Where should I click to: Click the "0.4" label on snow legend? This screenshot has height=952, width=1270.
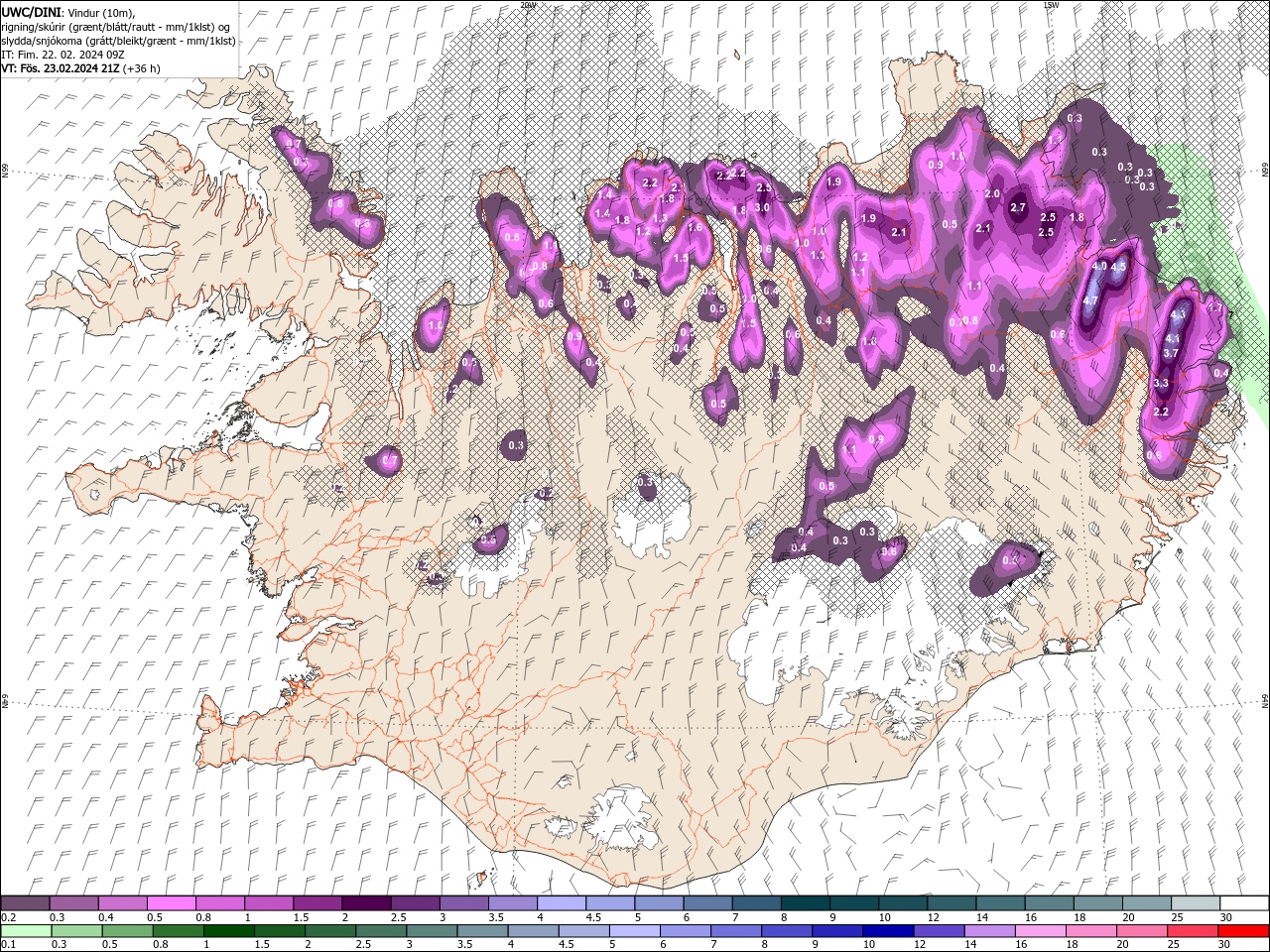(x=105, y=917)
